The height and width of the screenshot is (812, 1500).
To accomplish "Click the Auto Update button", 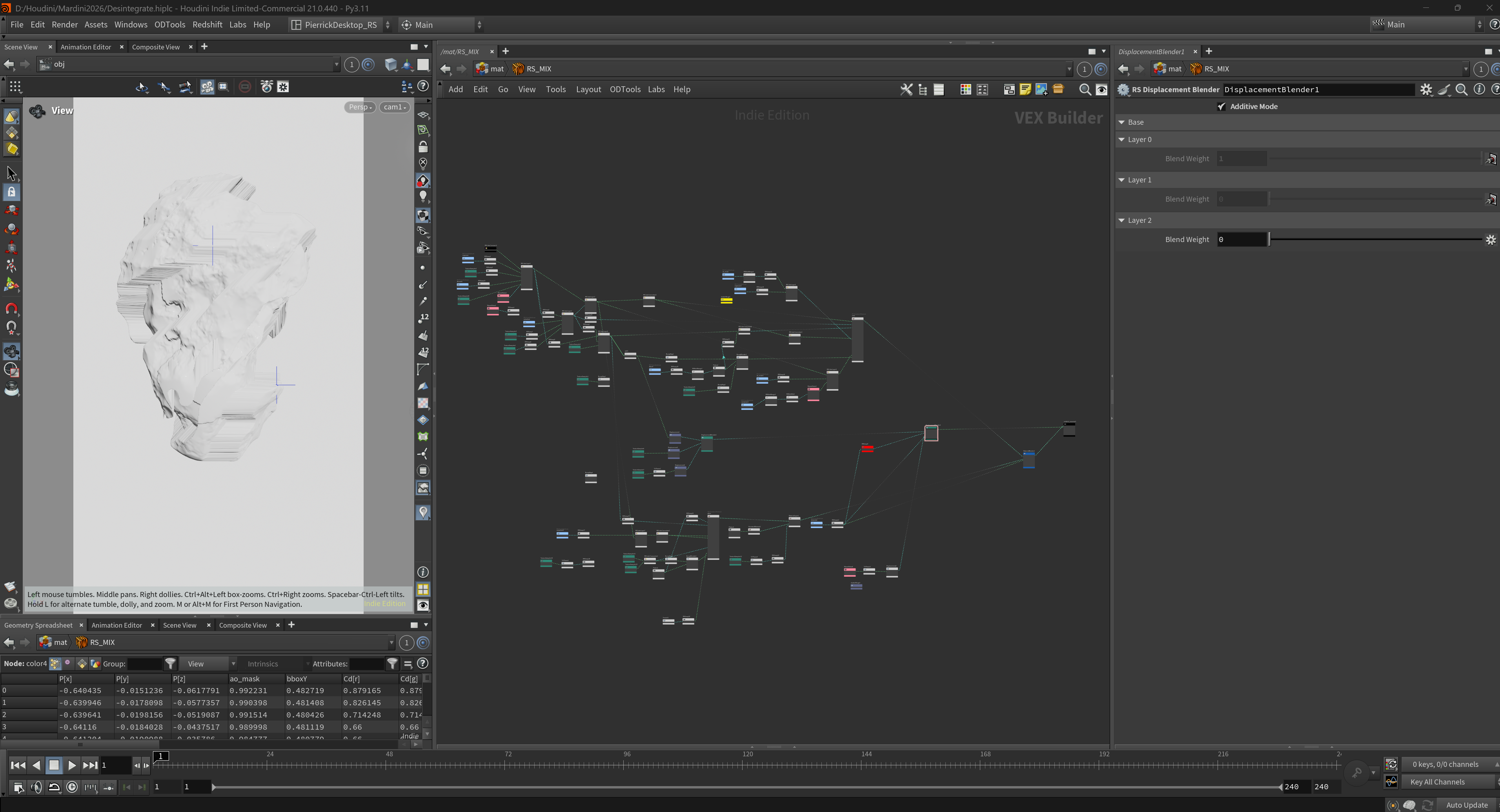I will [1466, 805].
